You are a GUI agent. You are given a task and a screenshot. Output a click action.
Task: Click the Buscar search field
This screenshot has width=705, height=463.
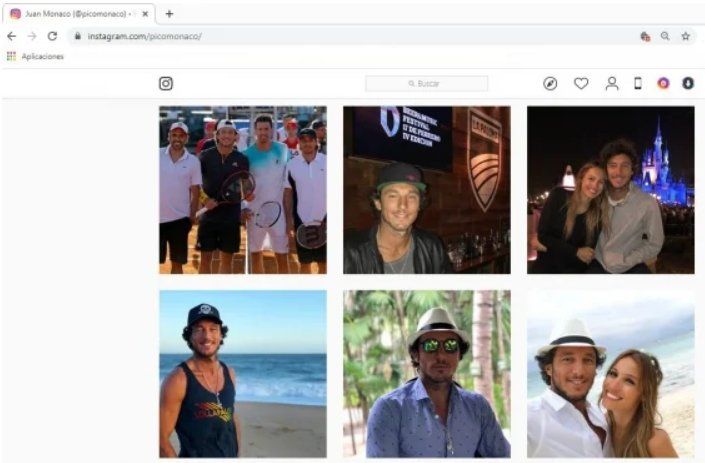coord(427,84)
